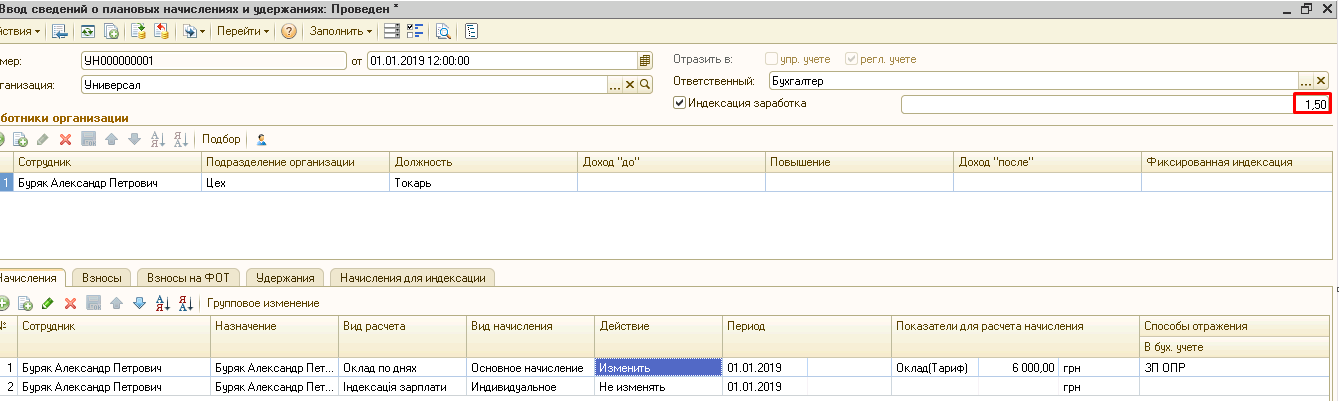Open the Организация selection with its ellipsis button
1339x401 pixels.
click(615, 85)
